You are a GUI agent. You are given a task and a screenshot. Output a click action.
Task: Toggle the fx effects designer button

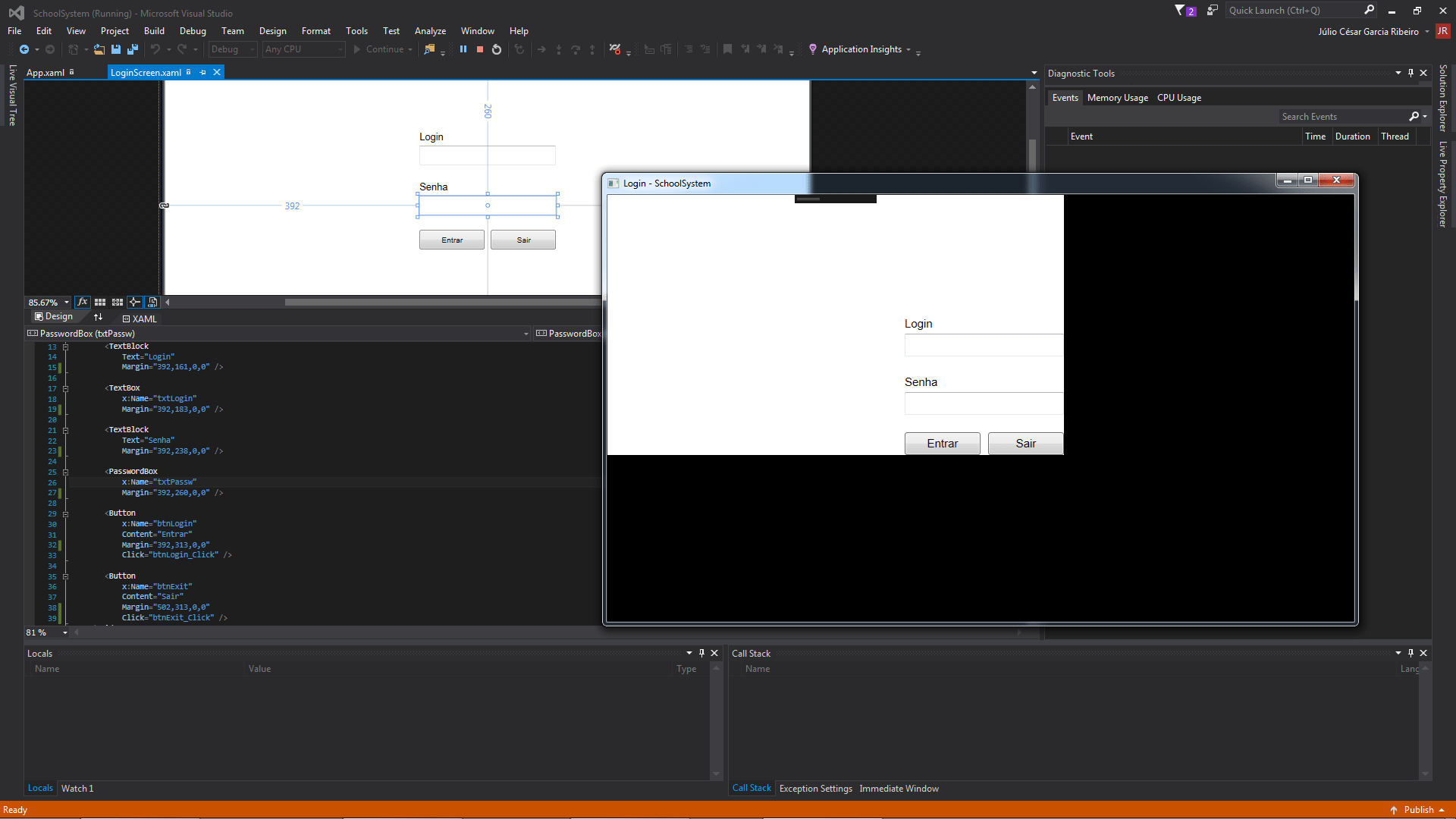tap(83, 302)
